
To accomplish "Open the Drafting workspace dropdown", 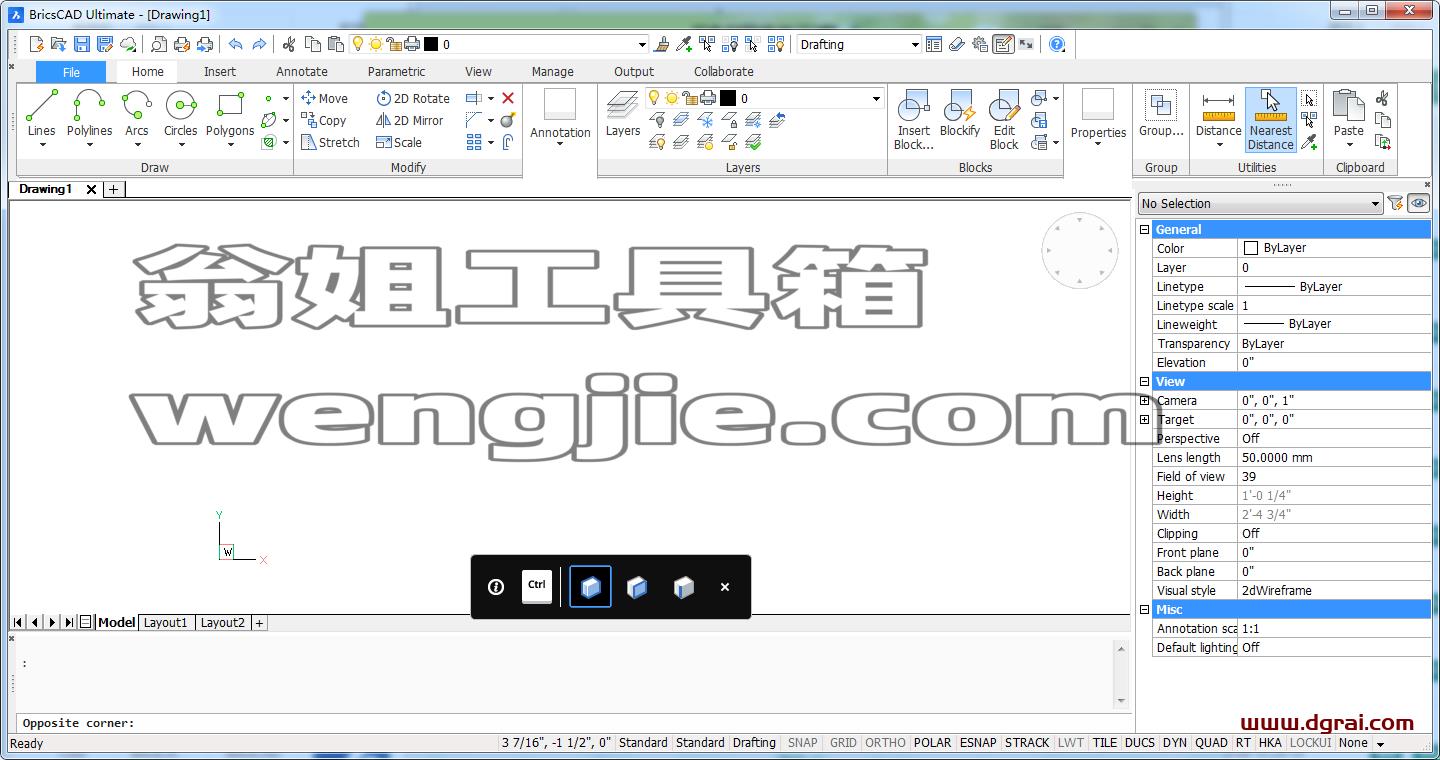I will click(915, 44).
